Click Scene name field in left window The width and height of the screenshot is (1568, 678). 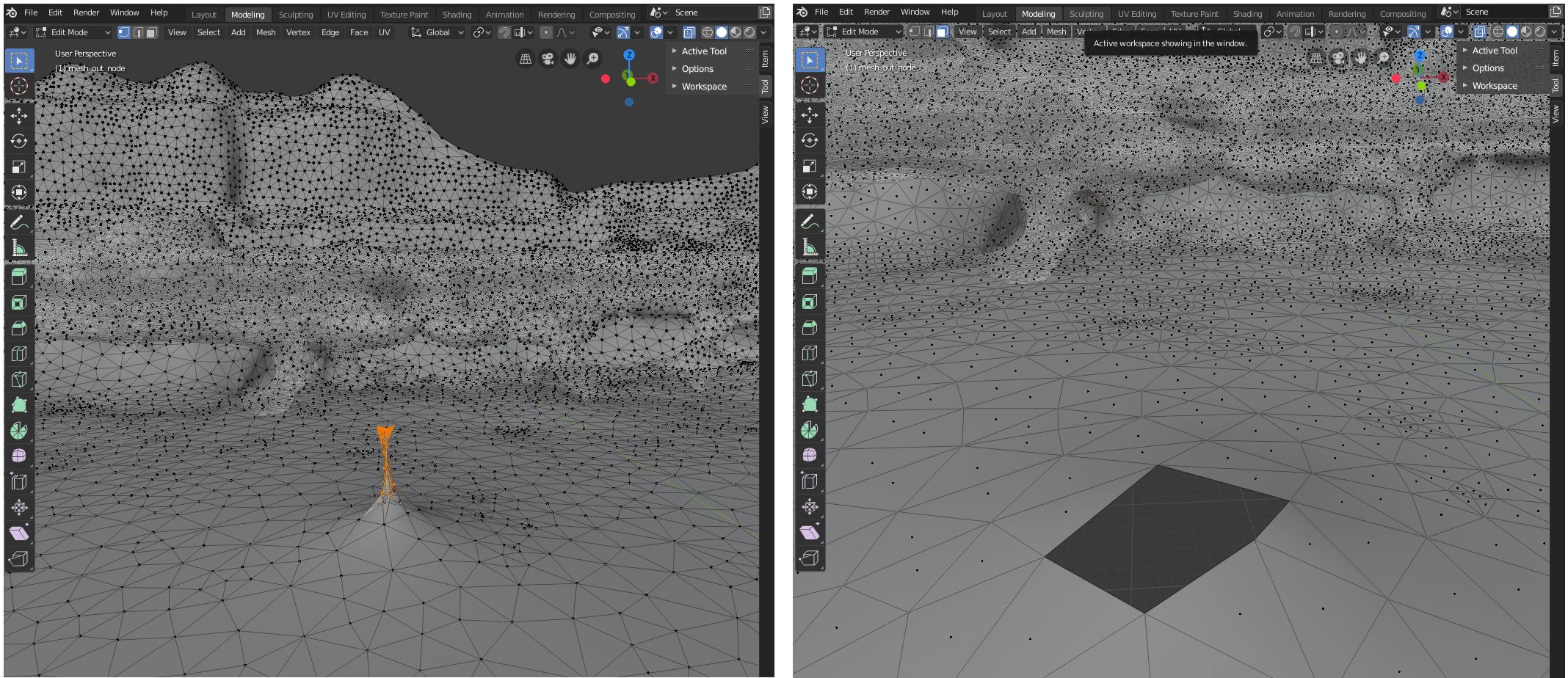(712, 12)
